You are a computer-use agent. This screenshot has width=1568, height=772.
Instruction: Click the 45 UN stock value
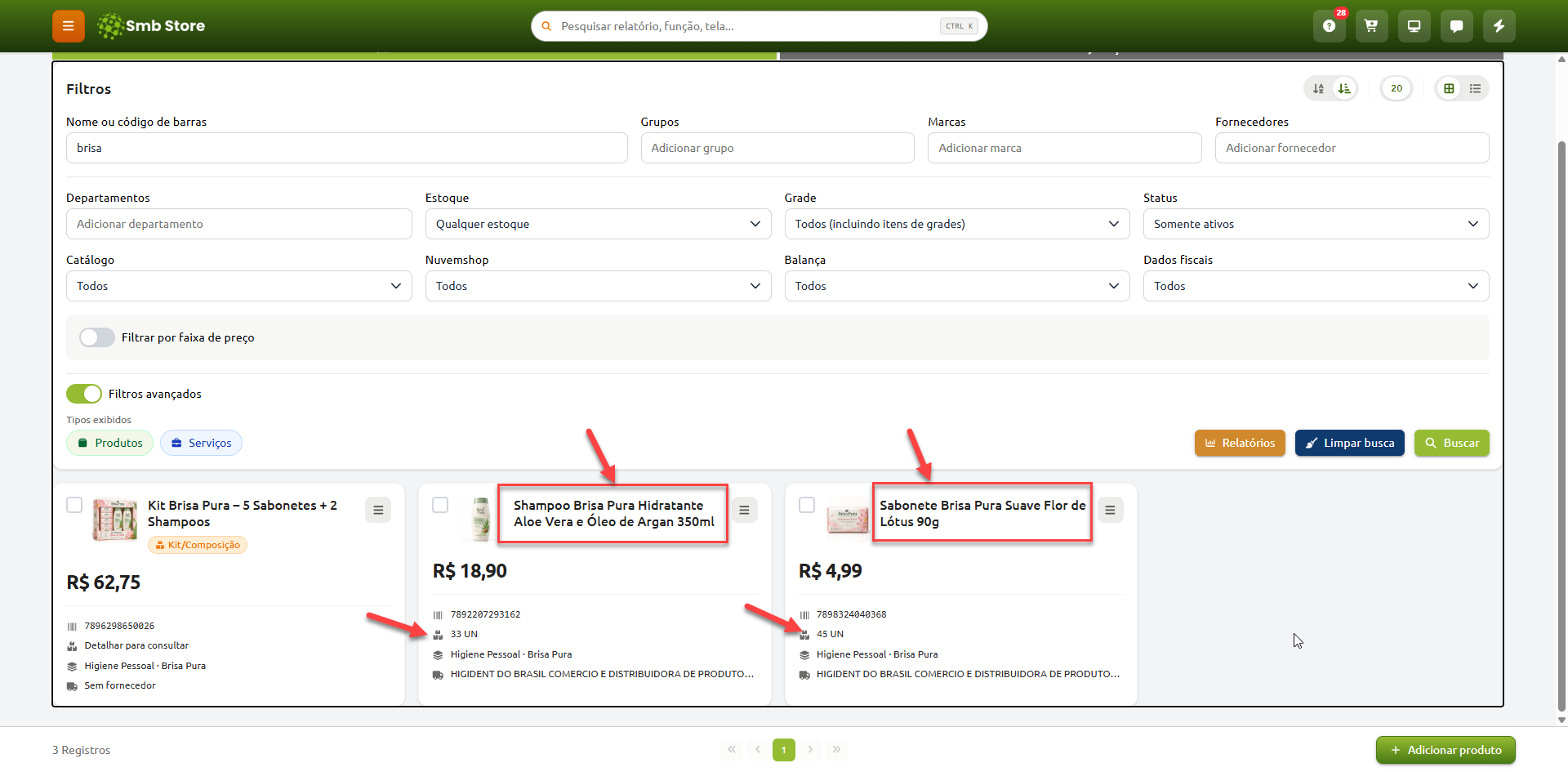pos(830,634)
